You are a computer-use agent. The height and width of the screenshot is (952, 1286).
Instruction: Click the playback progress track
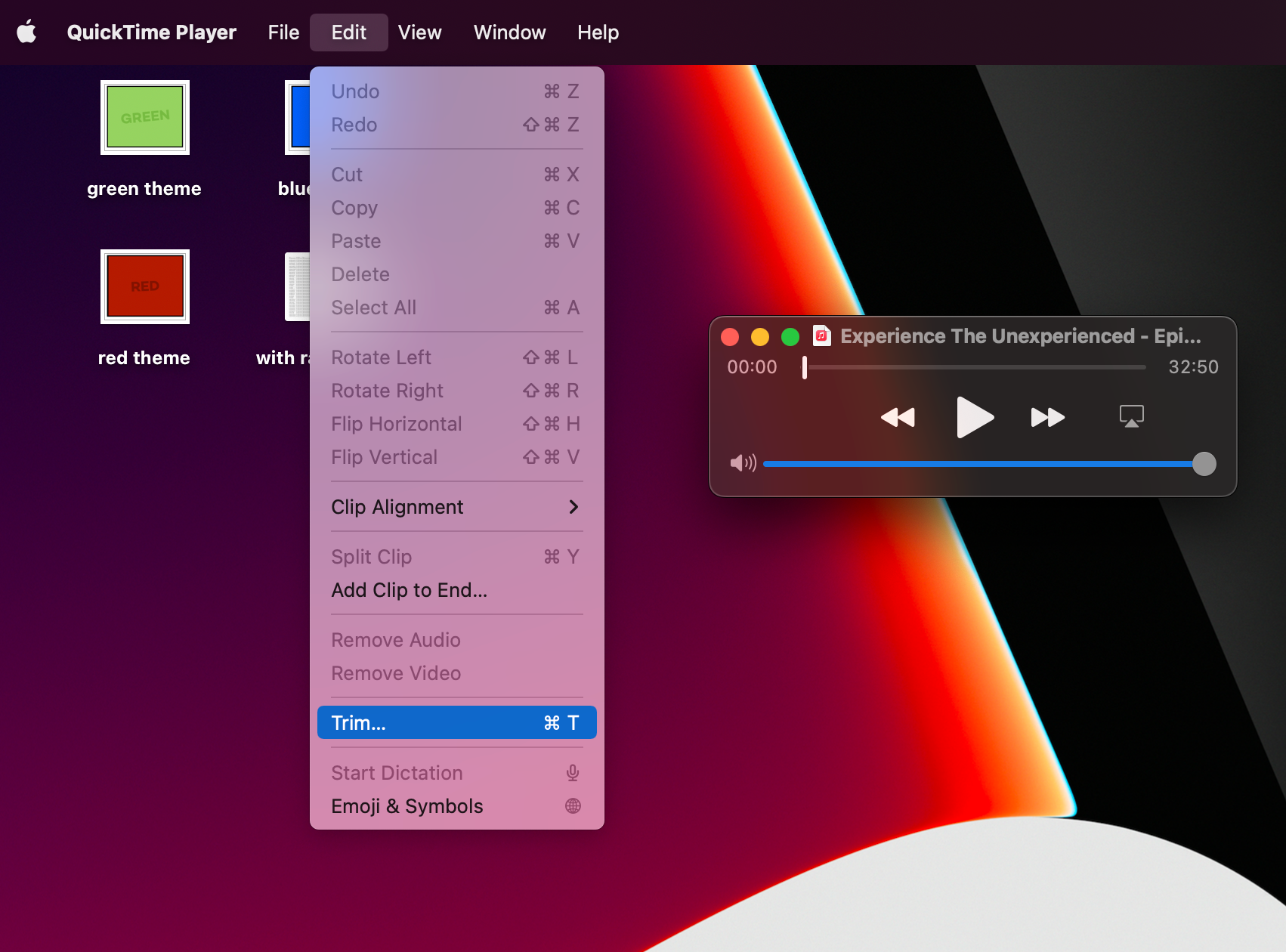point(975,367)
